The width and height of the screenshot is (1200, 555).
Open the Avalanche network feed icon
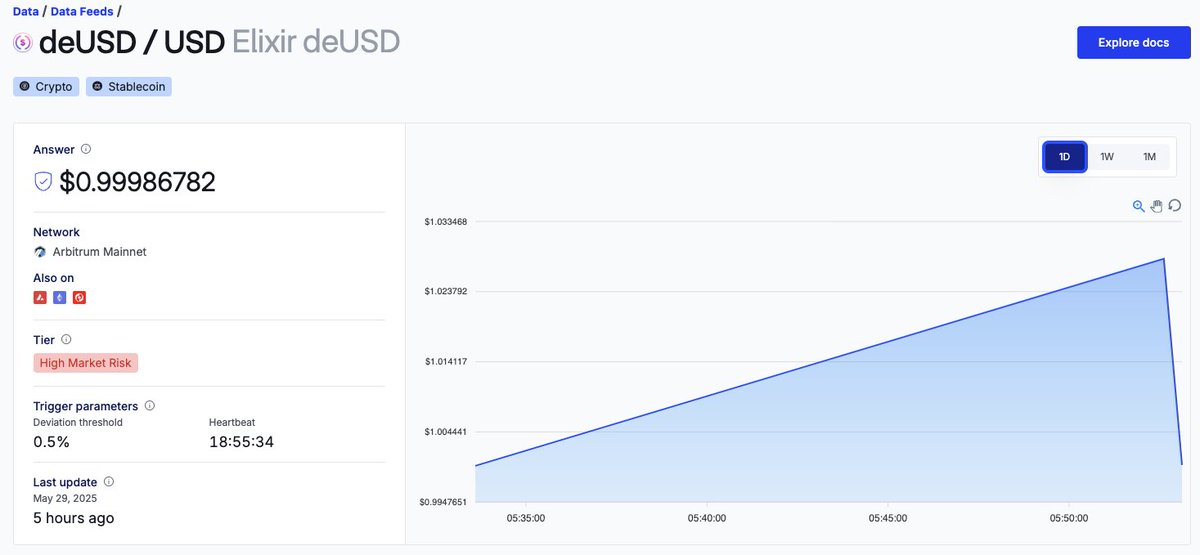click(40, 297)
